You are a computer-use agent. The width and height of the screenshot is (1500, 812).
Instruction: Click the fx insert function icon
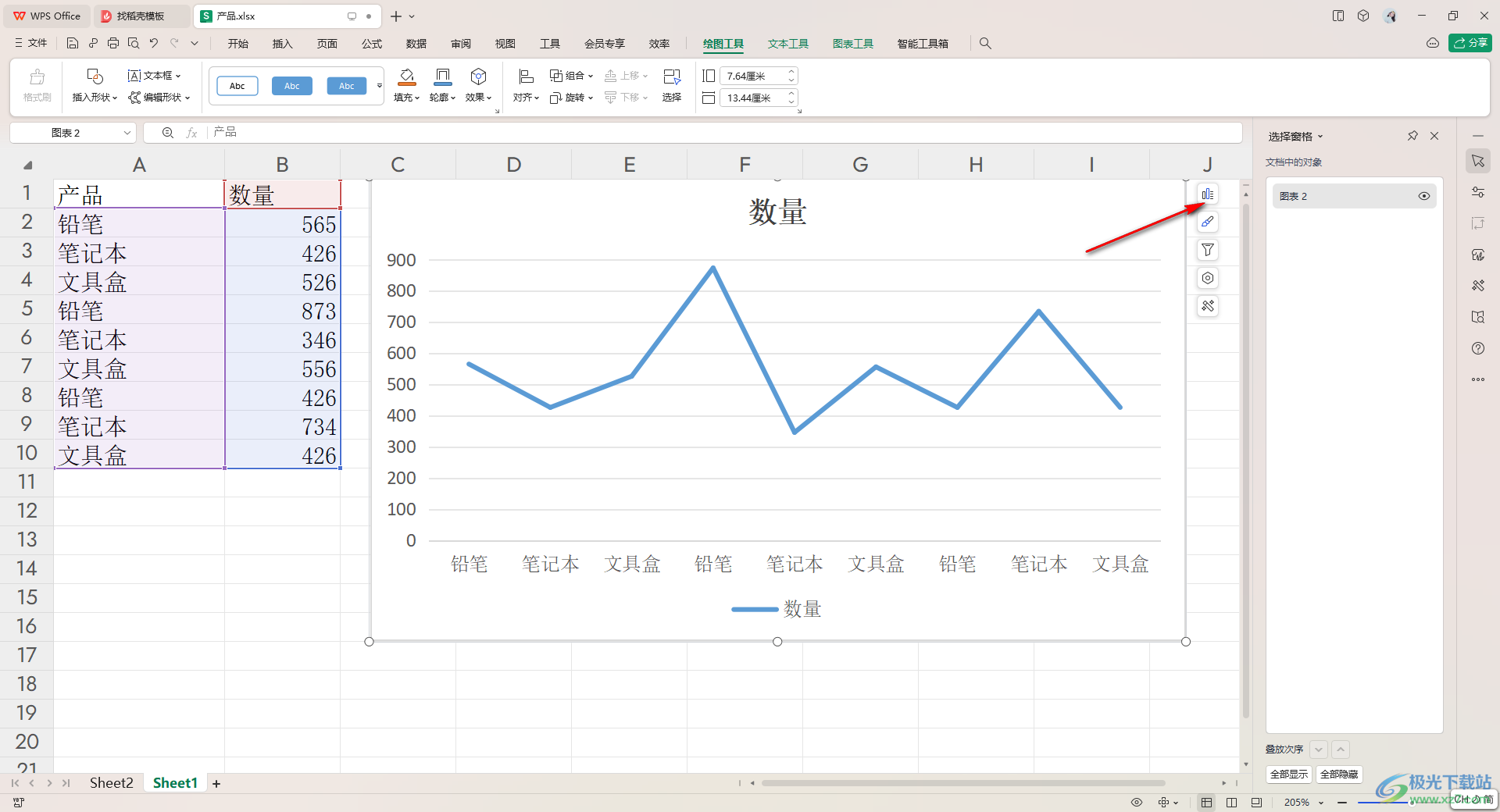tap(191, 133)
